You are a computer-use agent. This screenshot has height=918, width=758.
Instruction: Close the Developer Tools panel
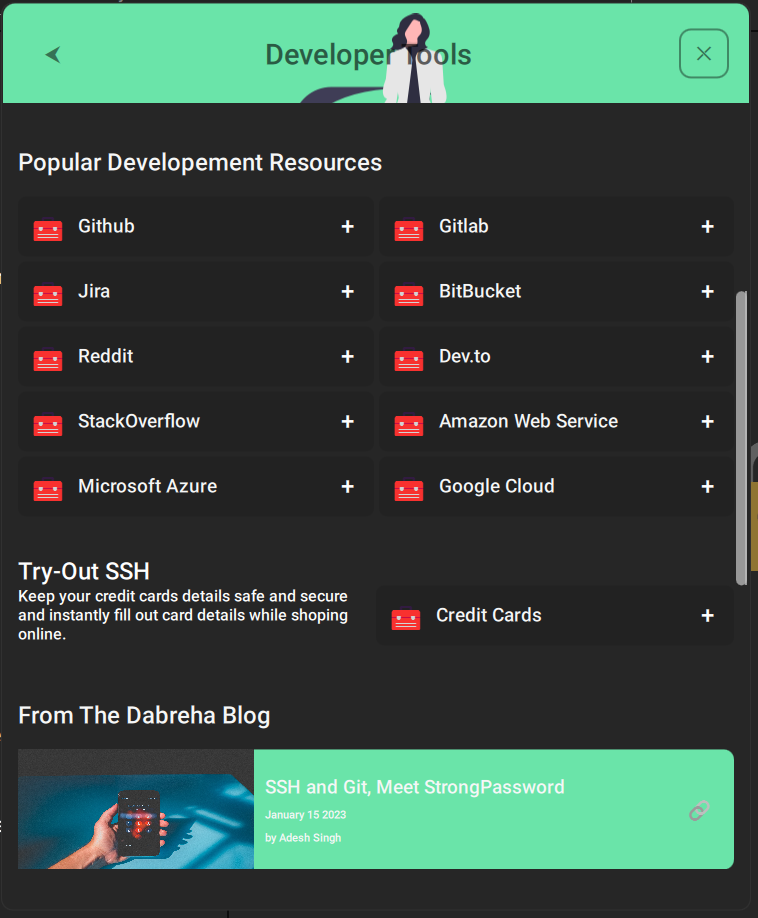pos(703,54)
